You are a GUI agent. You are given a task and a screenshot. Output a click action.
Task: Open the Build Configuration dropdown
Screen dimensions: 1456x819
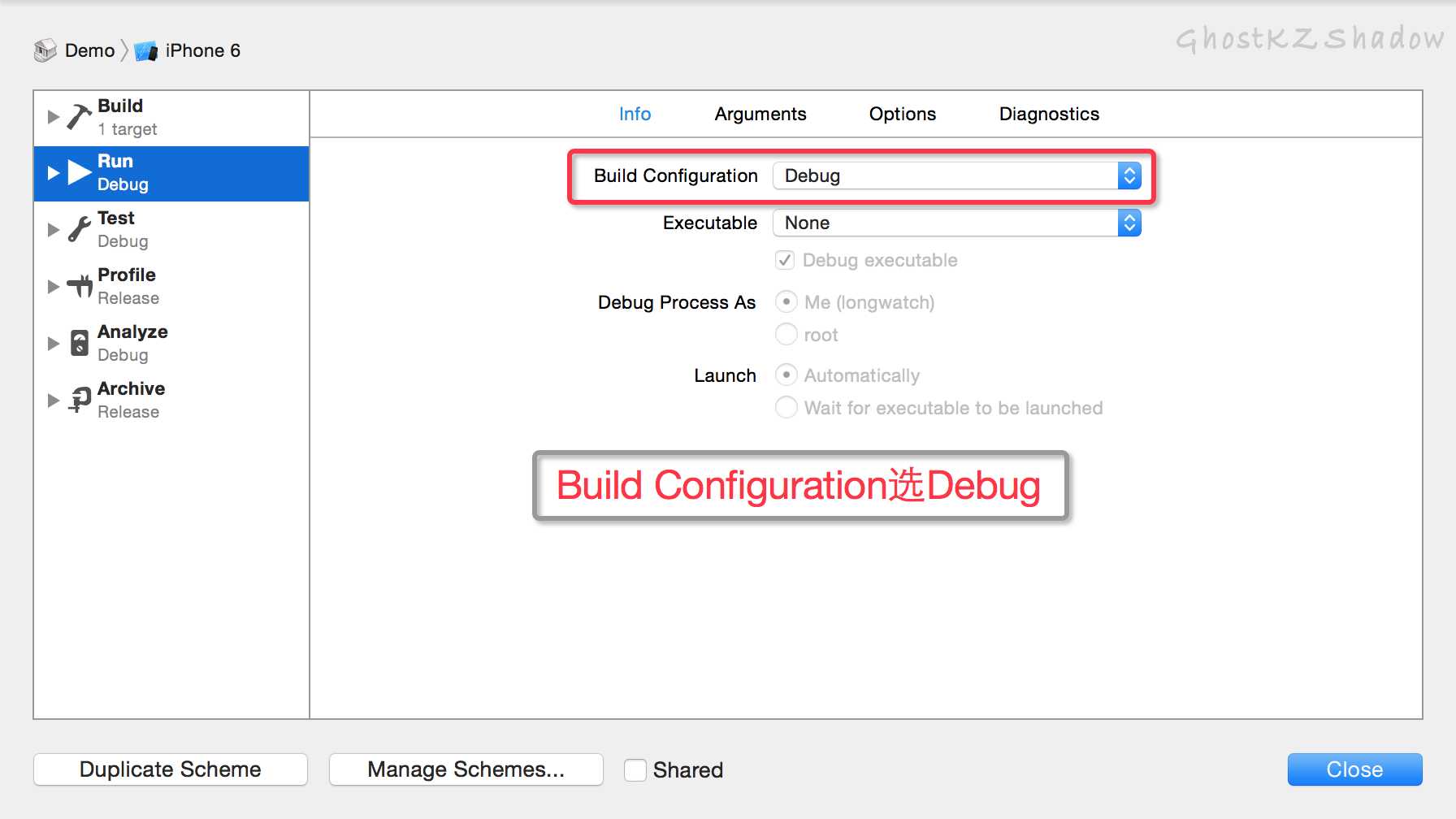[x=956, y=175]
